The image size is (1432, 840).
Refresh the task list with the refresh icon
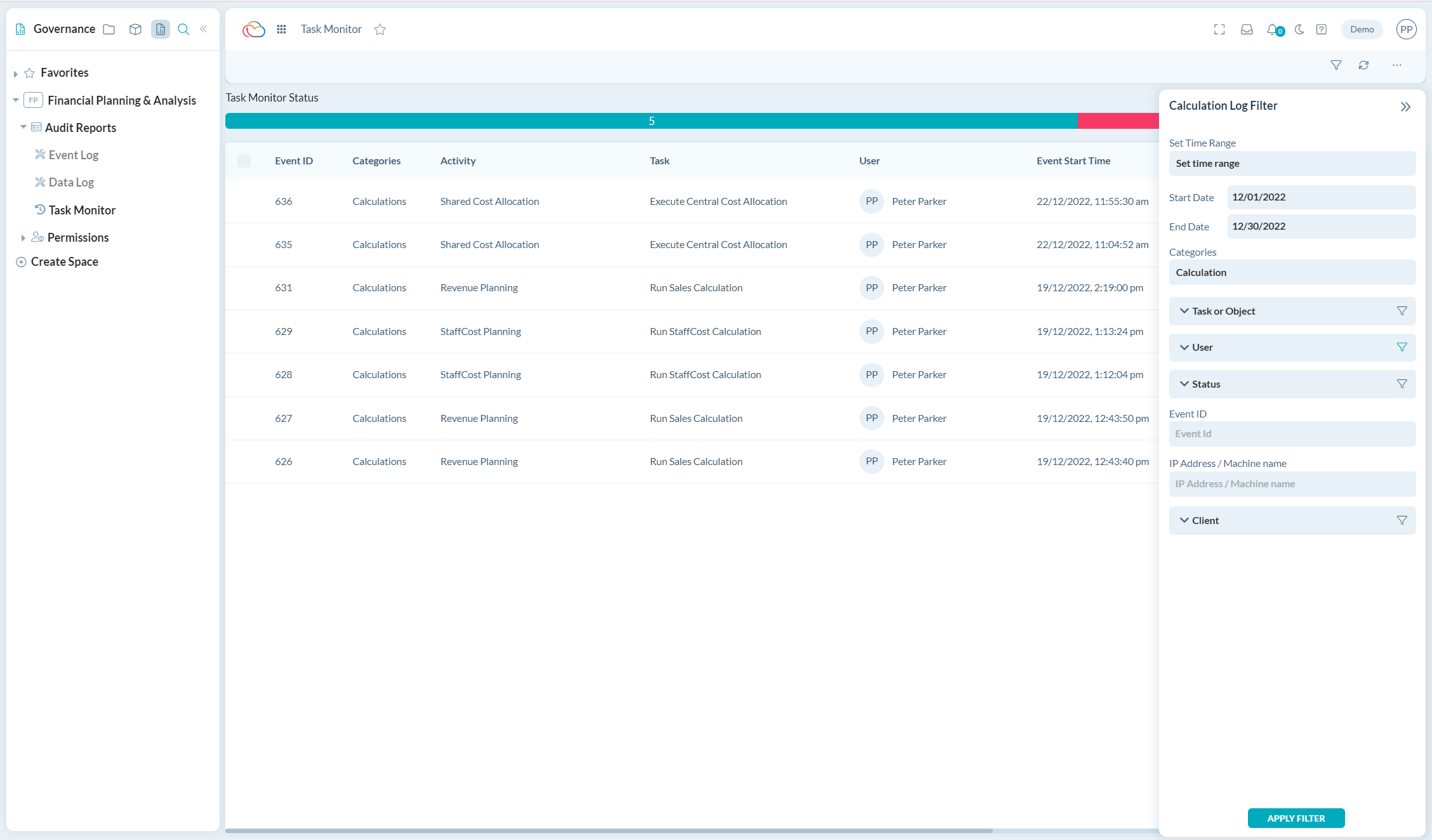[x=1364, y=65]
